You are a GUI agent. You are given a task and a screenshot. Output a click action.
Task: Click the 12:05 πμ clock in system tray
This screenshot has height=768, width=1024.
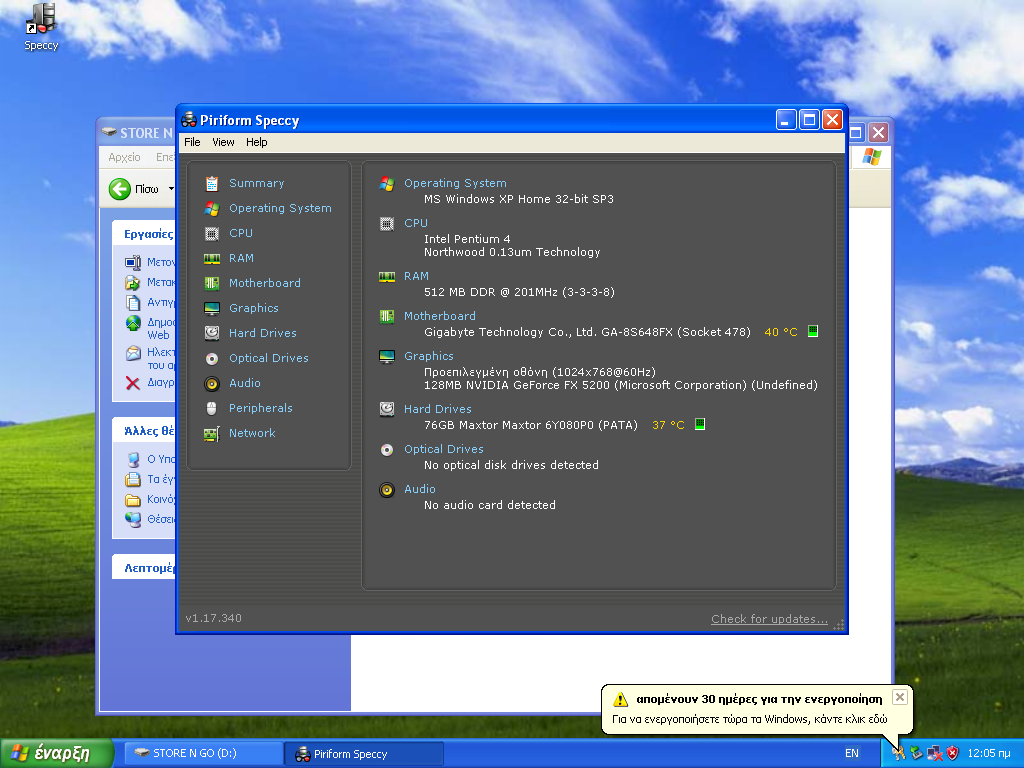point(989,754)
